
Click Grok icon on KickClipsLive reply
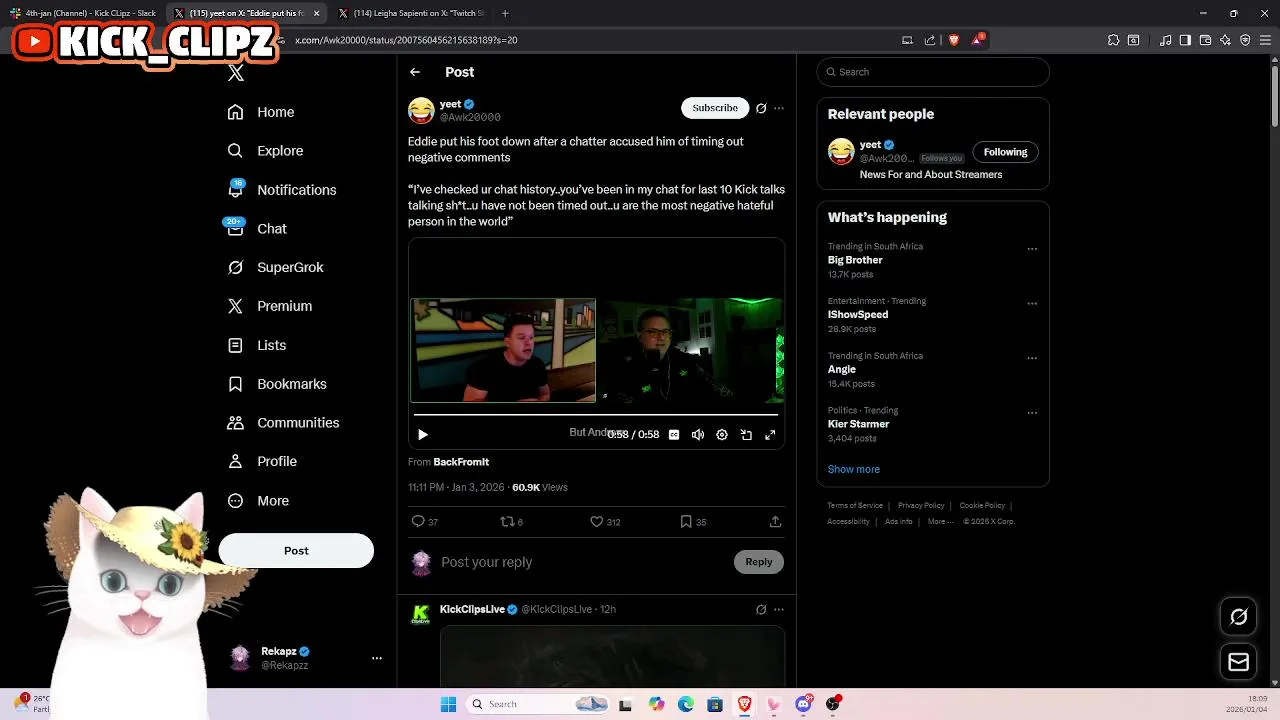click(761, 609)
